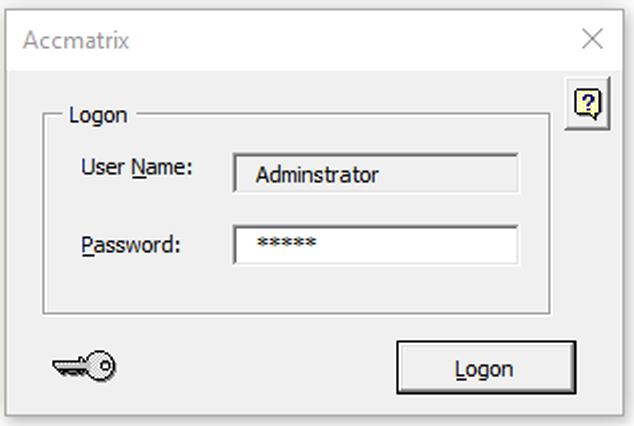This screenshot has width=634, height=426.
Task: Click the key icon's toothed shaft
Action: (70, 368)
